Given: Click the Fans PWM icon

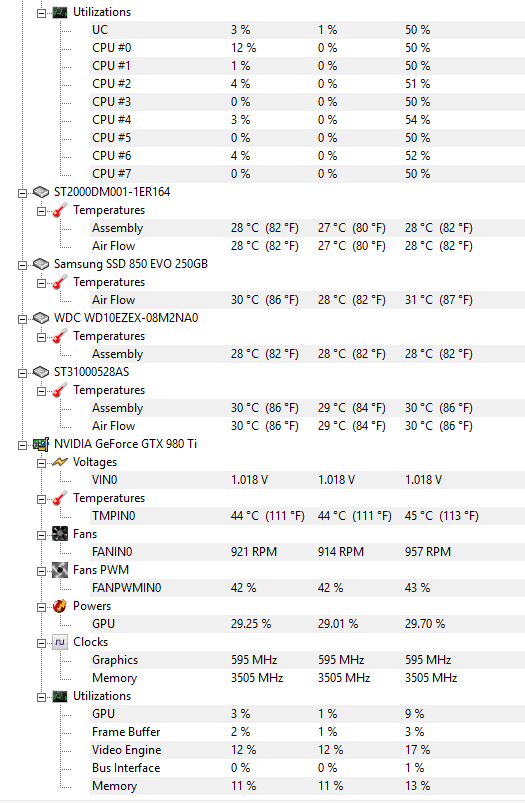Looking at the screenshot, I should (60, 570).
